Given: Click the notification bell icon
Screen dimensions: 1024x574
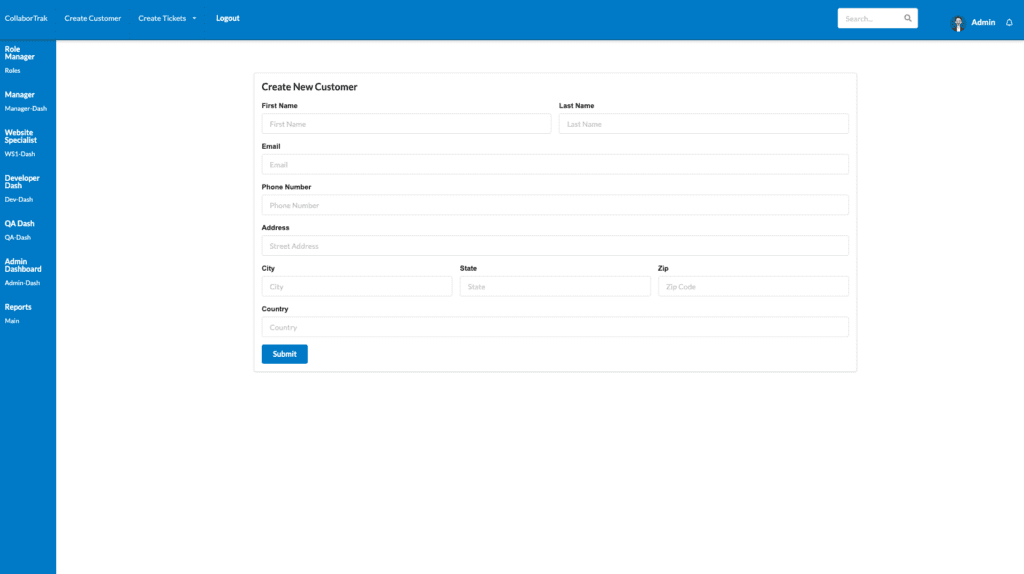Looking at the screenshot, I should (x=1009, y=22).
